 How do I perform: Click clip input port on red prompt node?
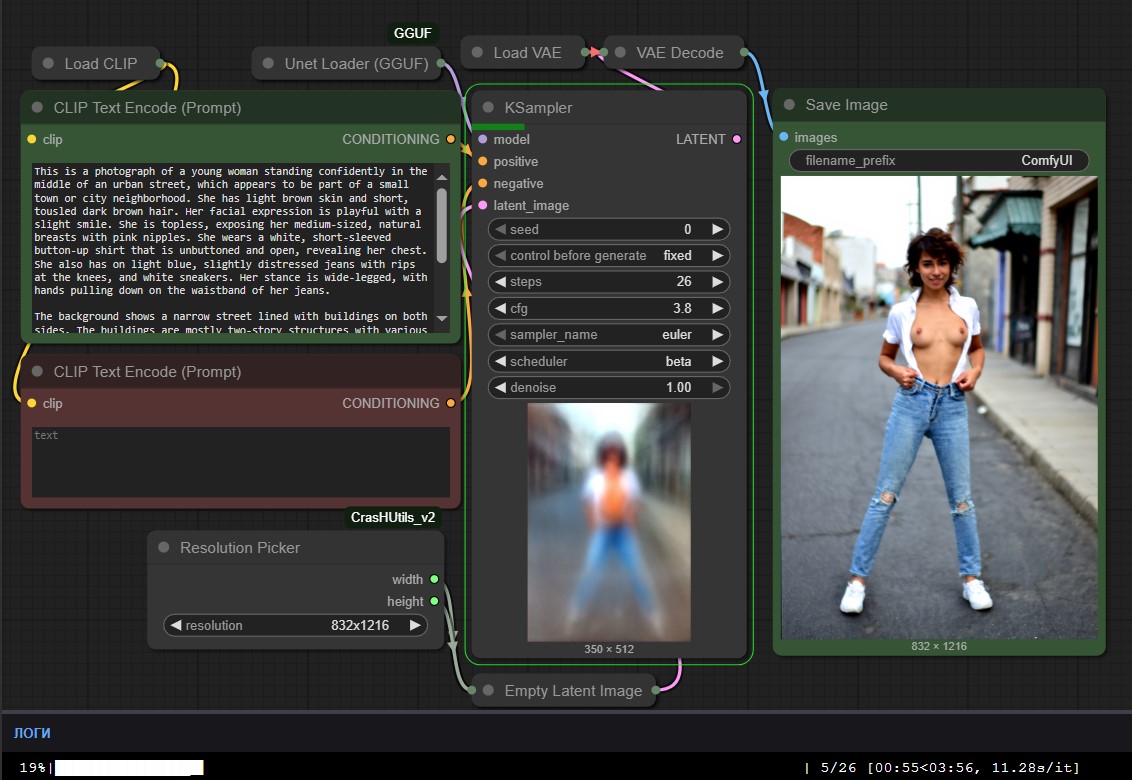32,403
